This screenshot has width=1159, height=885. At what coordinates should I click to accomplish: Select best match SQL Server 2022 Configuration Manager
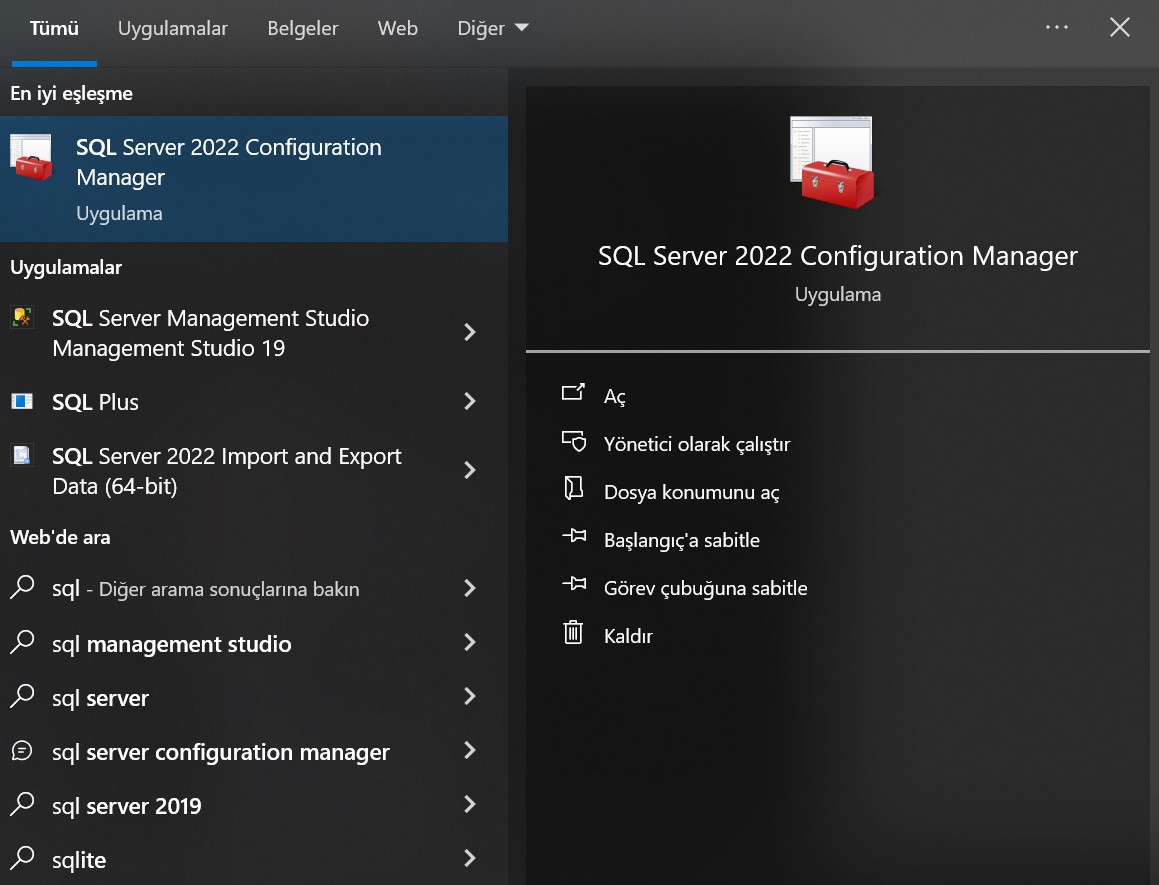pyautogui.click(x=228, y=178)
